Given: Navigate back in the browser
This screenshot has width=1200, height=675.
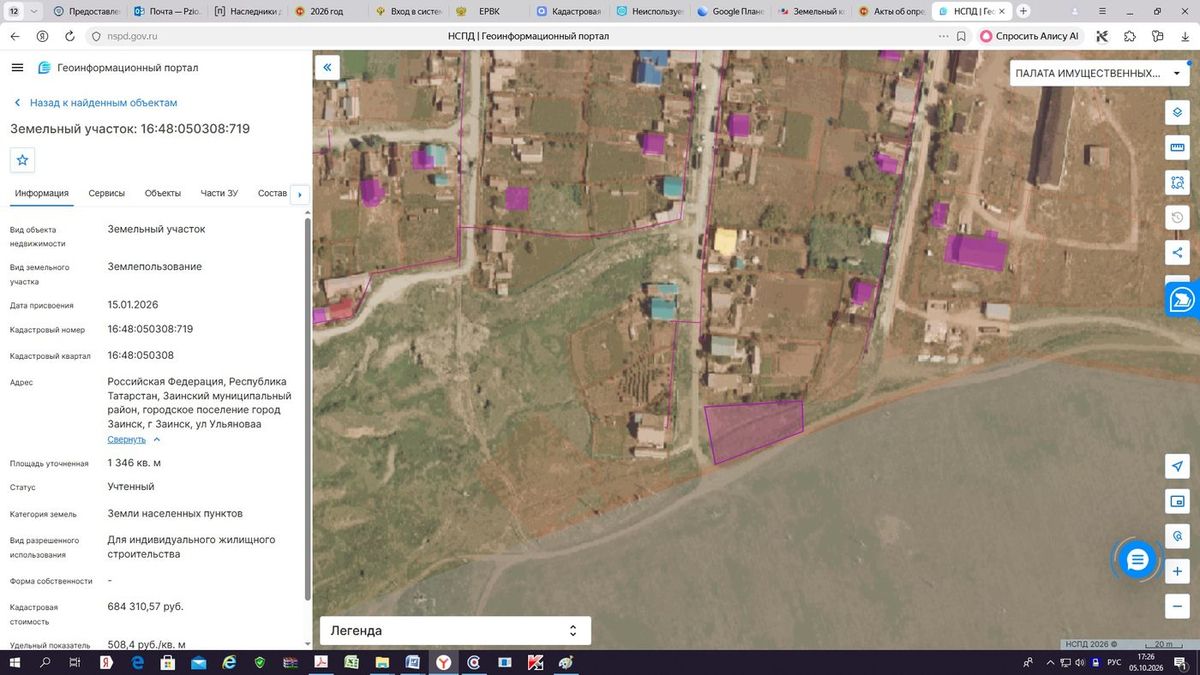Looking at the screenshot, I should coord(15,36).
